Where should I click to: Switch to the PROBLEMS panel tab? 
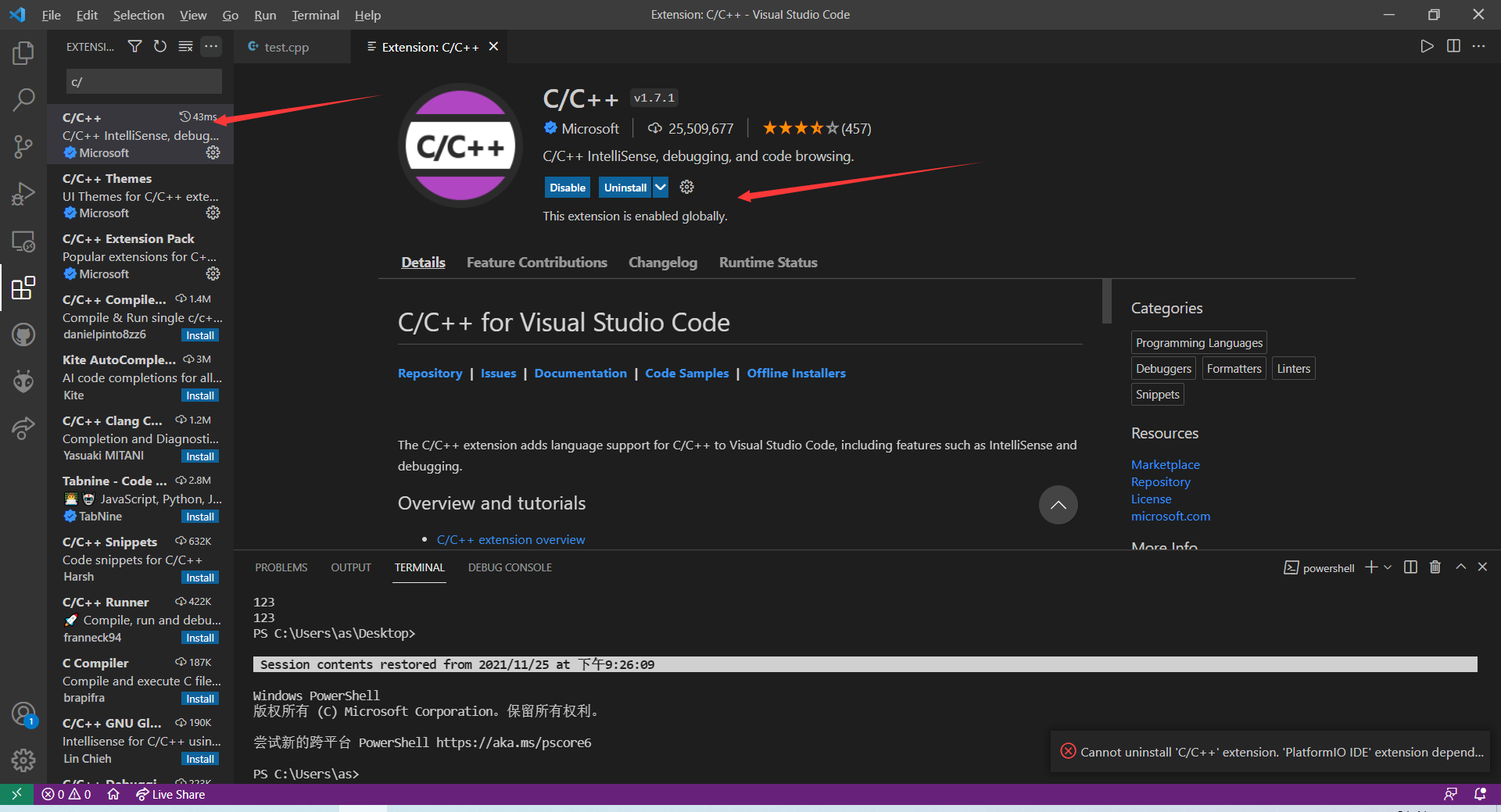pos(281,567)
